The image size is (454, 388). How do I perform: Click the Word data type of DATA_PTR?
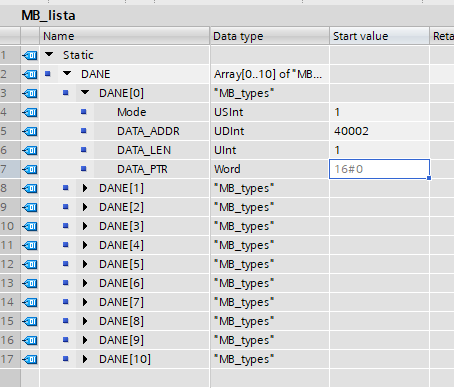[270, 169]
